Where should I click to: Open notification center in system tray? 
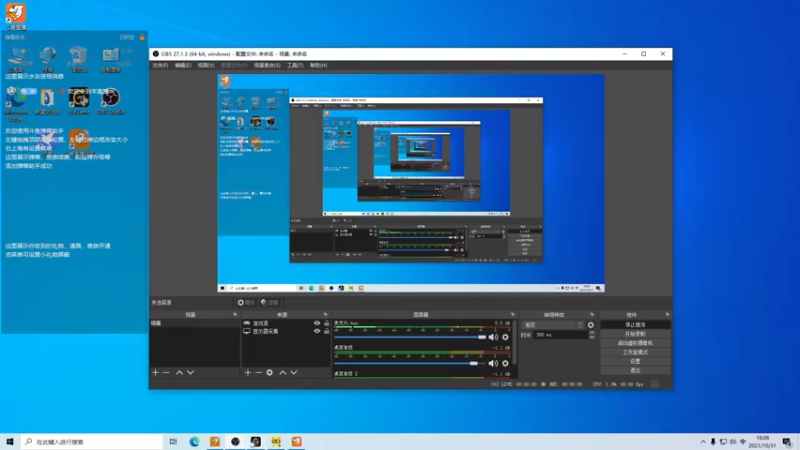pos(787,442)
